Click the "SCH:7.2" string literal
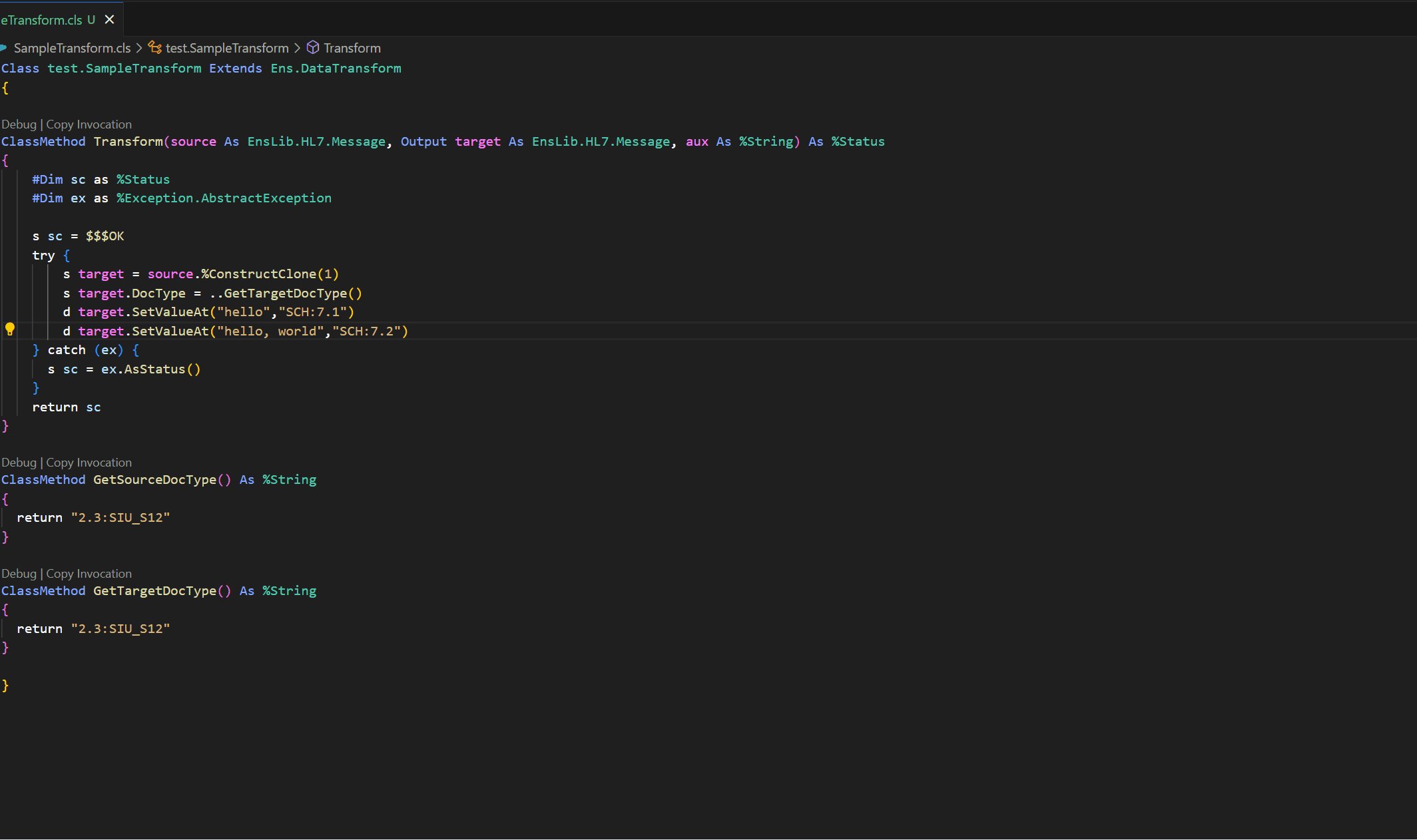The height and width of the screenshot is (840, 1417). pyautogui.click(x=366, y=331)
